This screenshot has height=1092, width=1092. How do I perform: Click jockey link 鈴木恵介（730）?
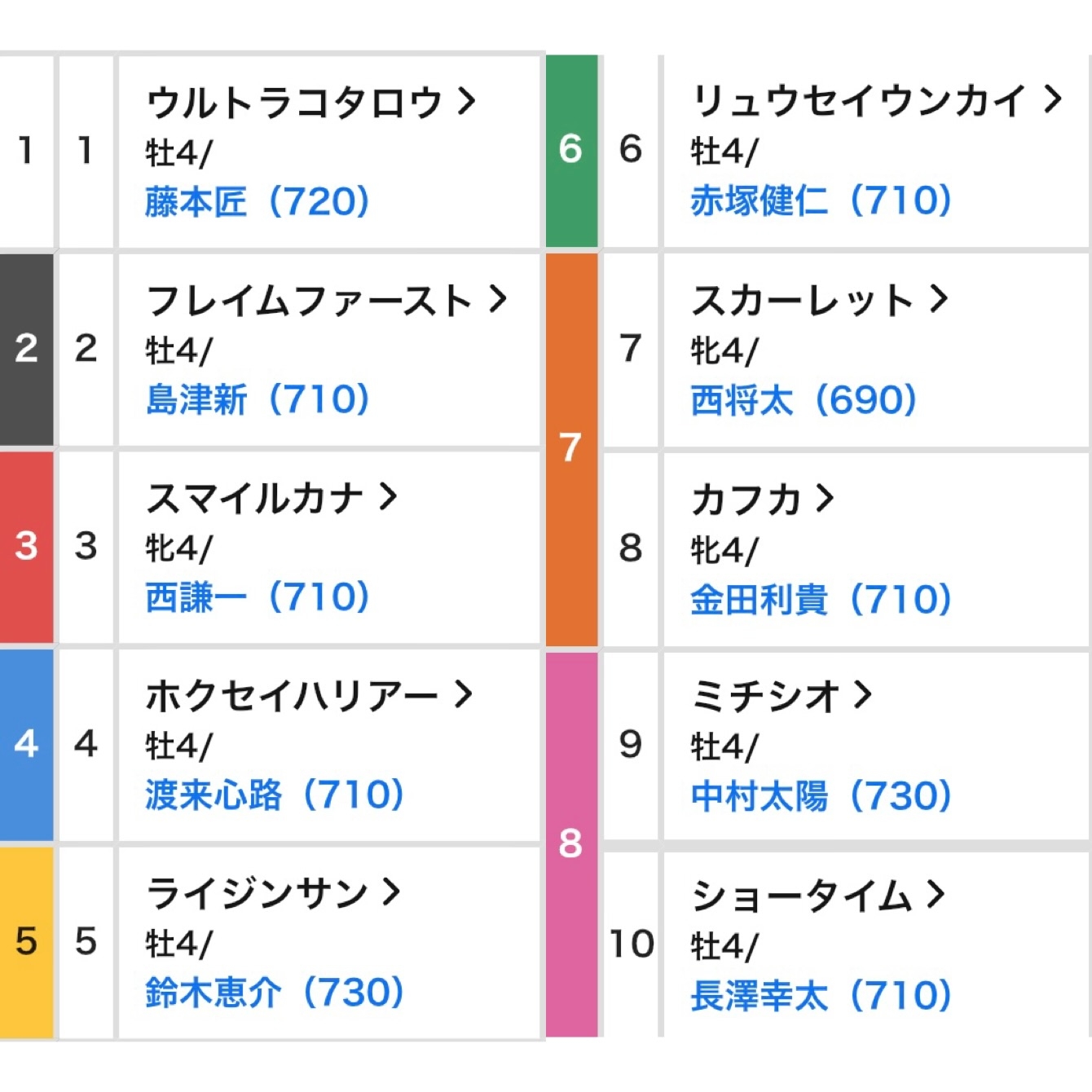point(275,993)
